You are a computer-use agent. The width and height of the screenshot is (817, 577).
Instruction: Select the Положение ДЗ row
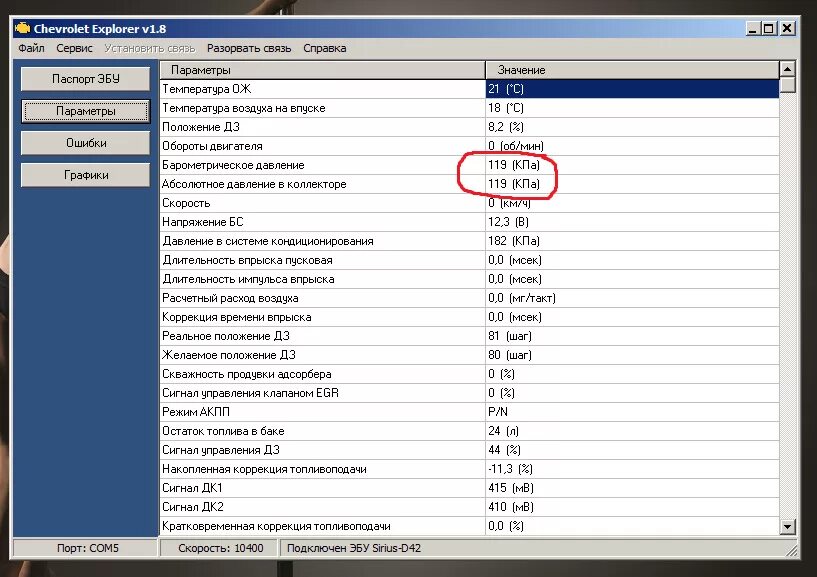tap(469, 127)
